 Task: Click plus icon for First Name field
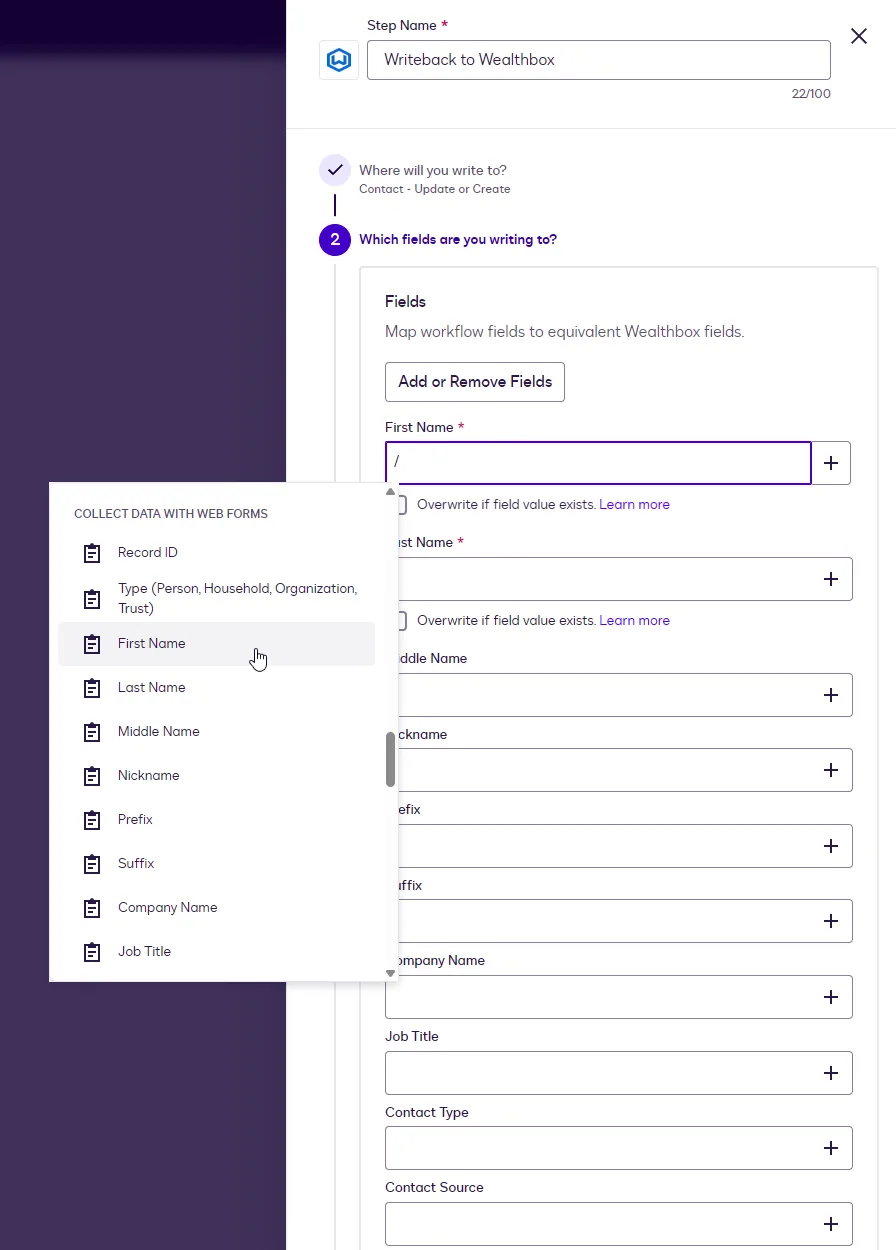831,463
